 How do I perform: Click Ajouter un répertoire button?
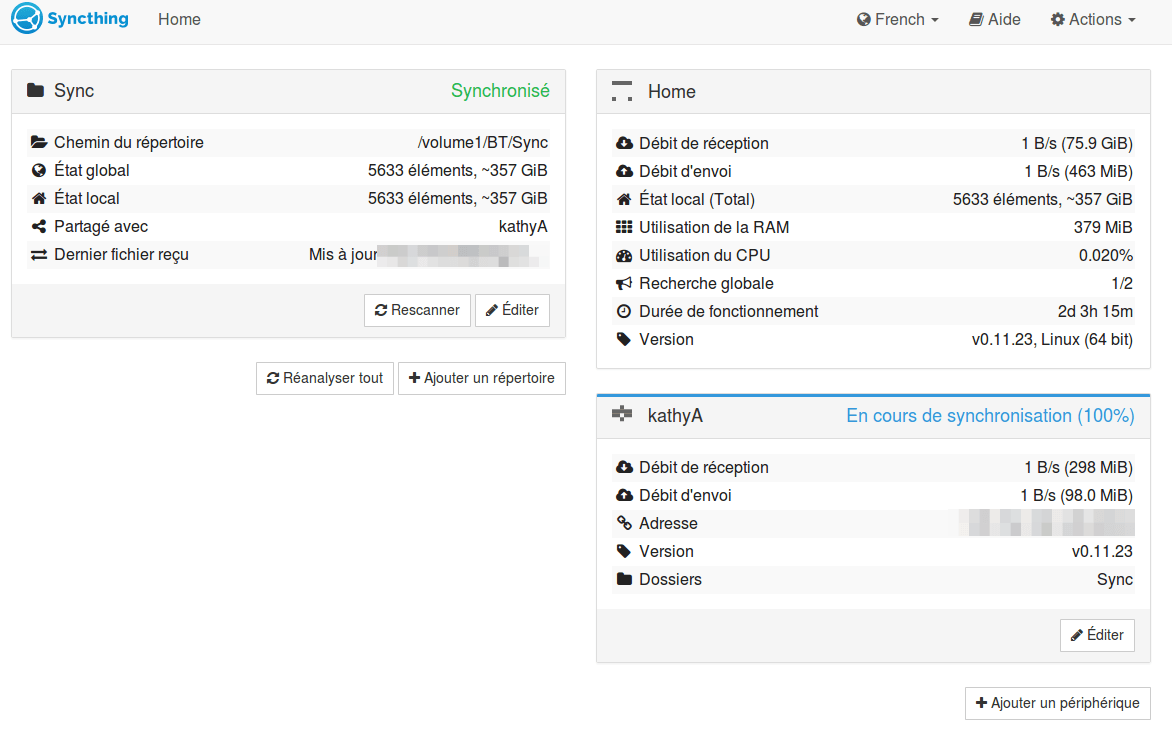(x=482, y=378)
